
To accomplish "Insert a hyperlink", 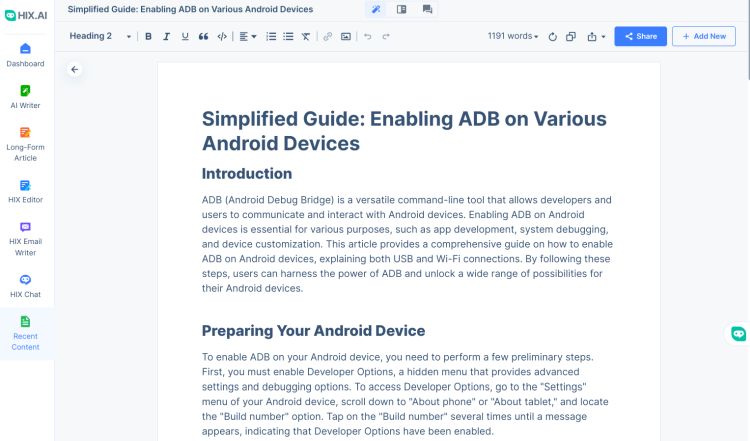I will pyautogui.click(x=328, y=36).
